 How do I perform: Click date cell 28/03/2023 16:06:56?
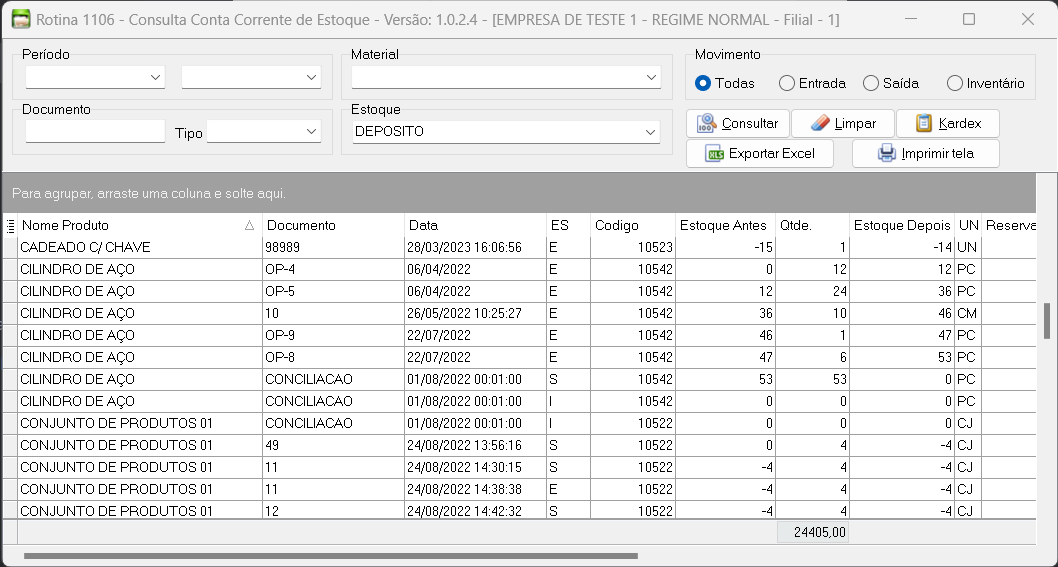[475, 248]
